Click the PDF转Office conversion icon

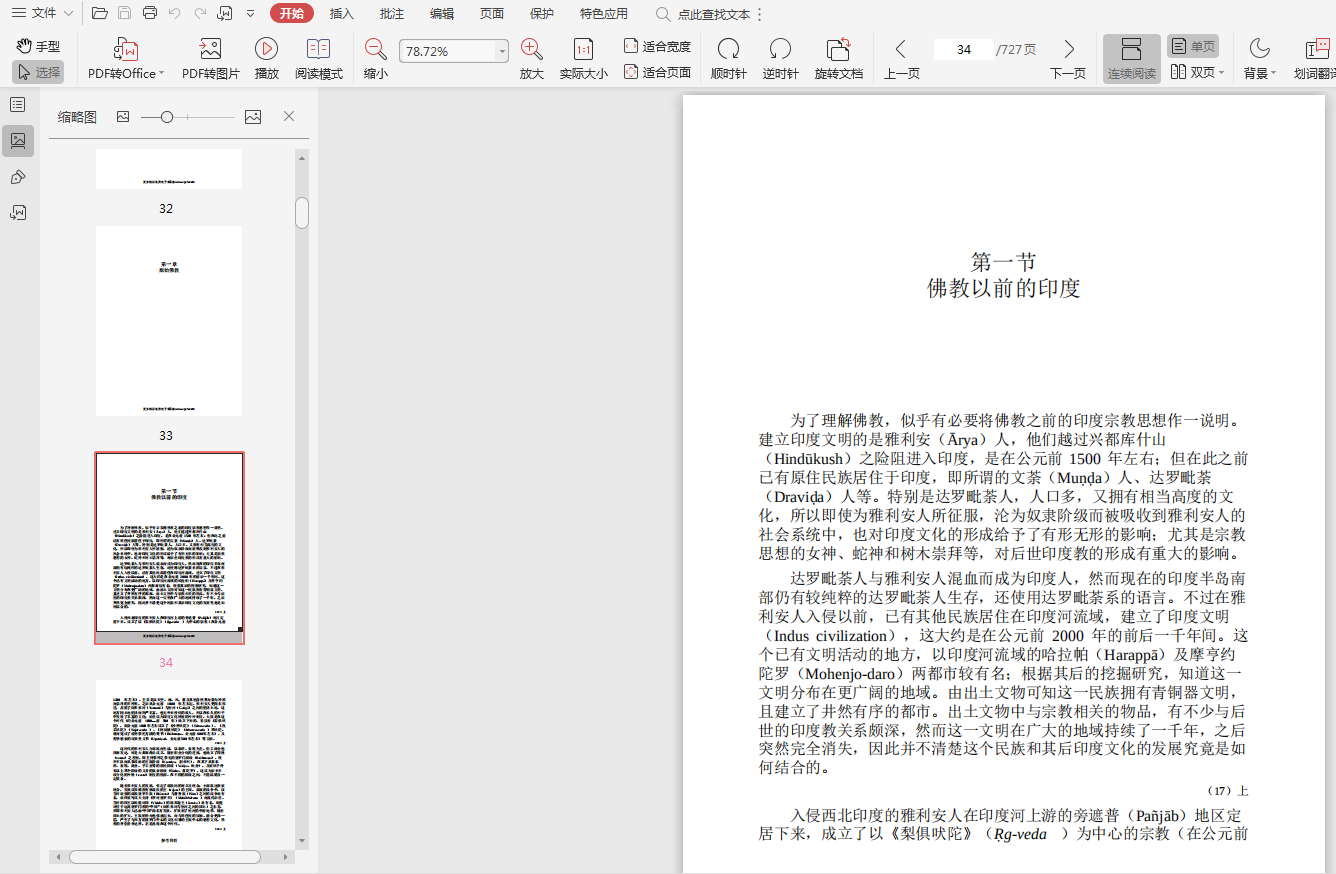point(125,49)
